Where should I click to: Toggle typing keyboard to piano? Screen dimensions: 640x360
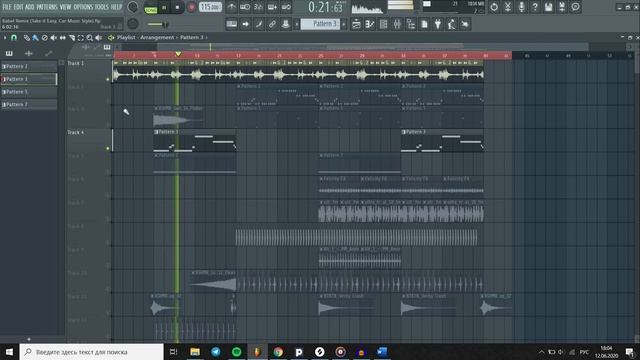[x=231, y=24]
